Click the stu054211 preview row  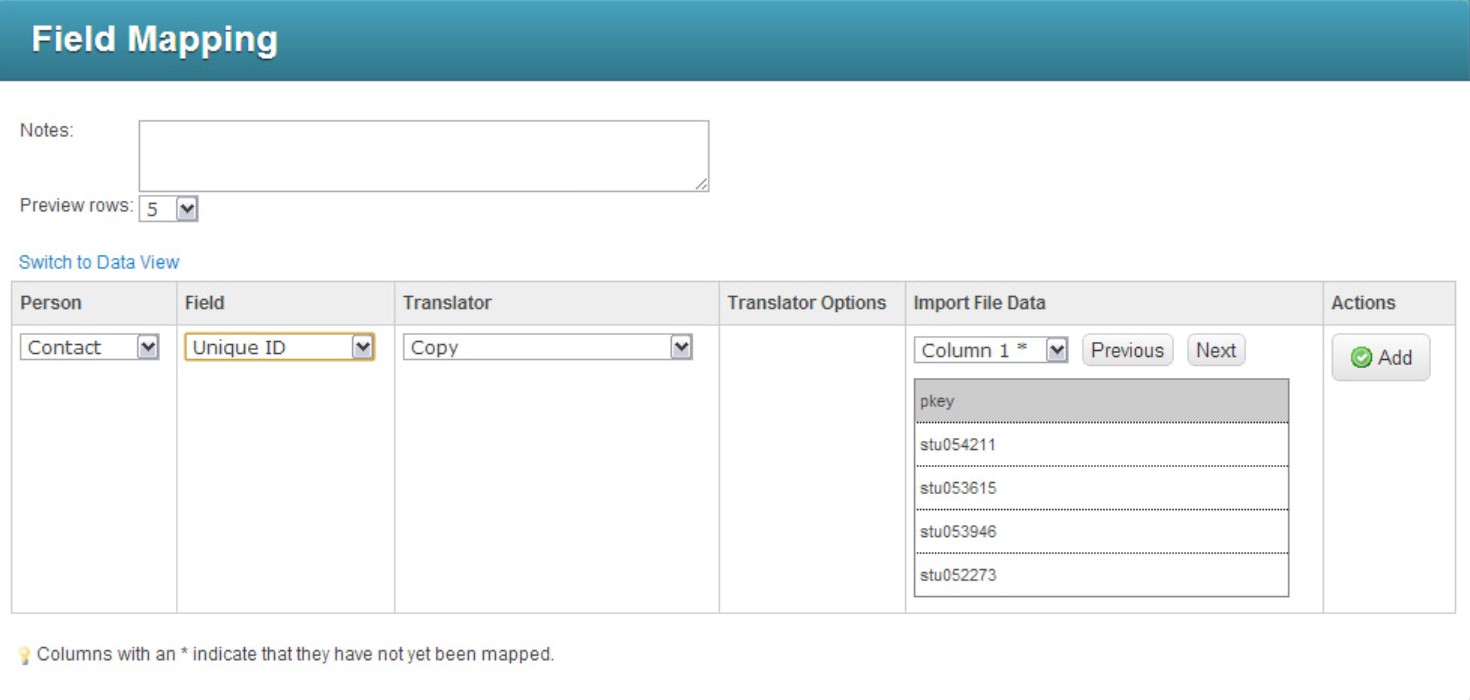coord(1101,444)
